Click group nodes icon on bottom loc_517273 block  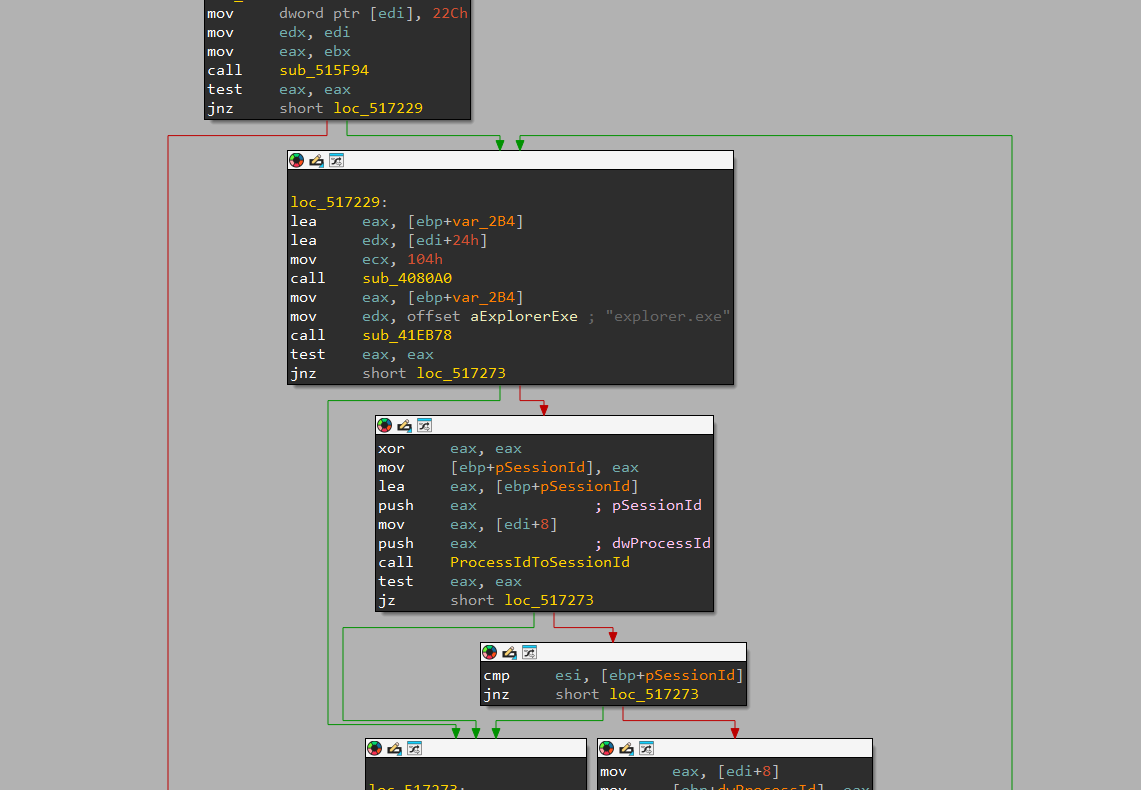[414, 748]
